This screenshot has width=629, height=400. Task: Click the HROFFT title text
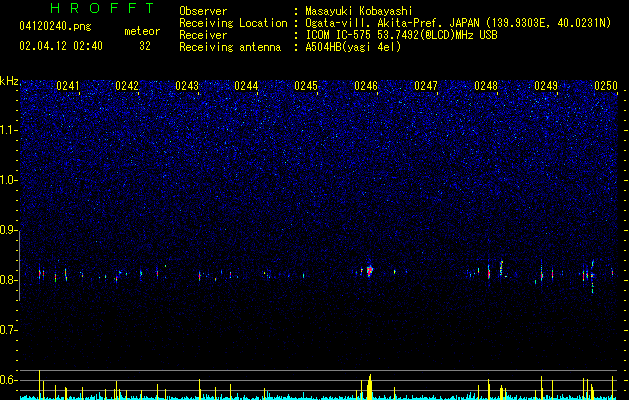tap(102, 8)
